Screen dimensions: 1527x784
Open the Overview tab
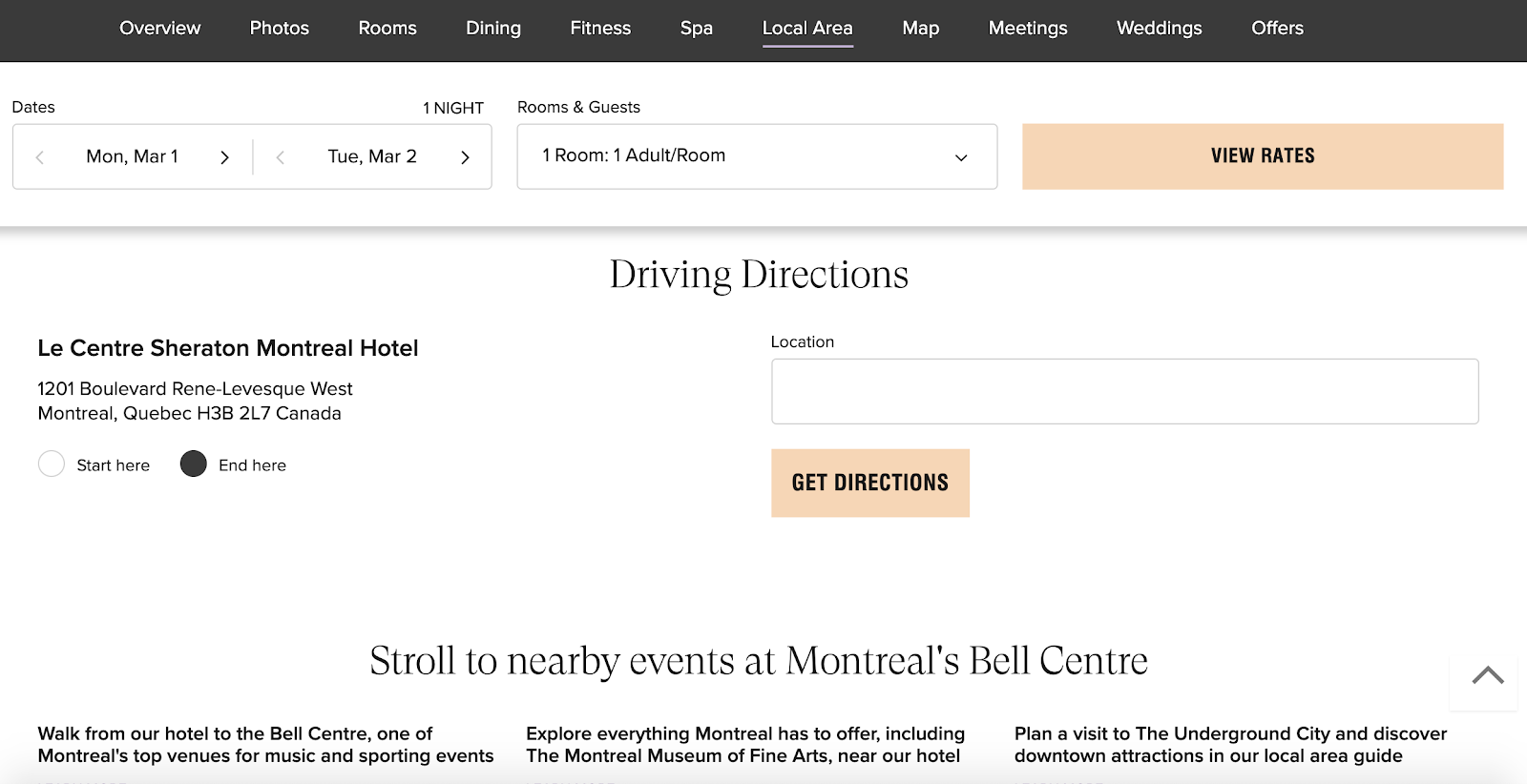point(160,28)
